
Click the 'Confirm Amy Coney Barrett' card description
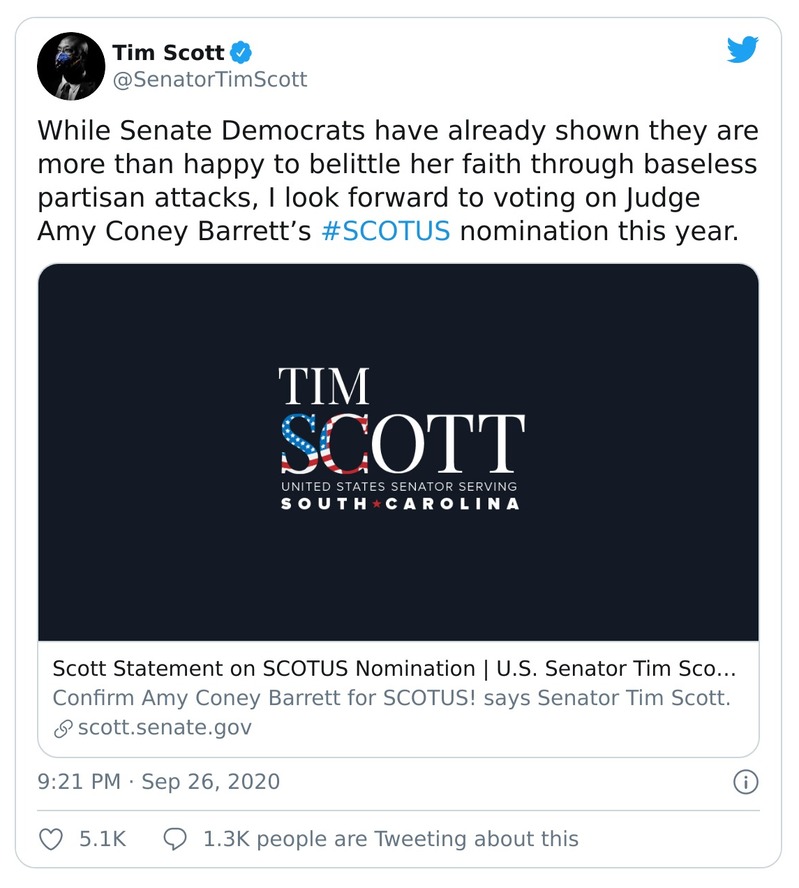point(391,697)
